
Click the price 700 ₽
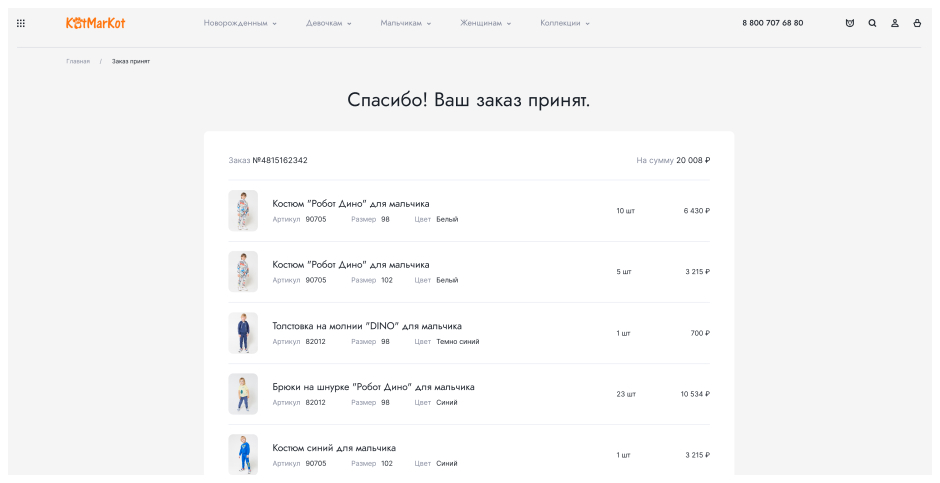tap(700, 333)
